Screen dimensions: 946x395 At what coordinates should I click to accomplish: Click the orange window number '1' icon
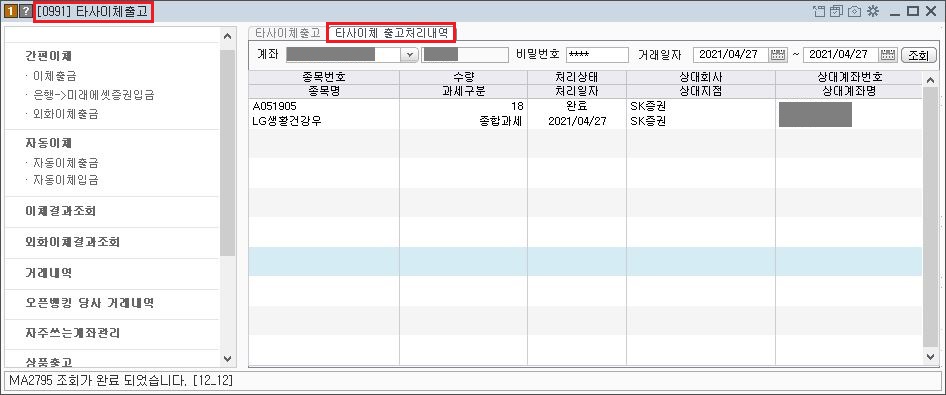click(x=10, y=11)
